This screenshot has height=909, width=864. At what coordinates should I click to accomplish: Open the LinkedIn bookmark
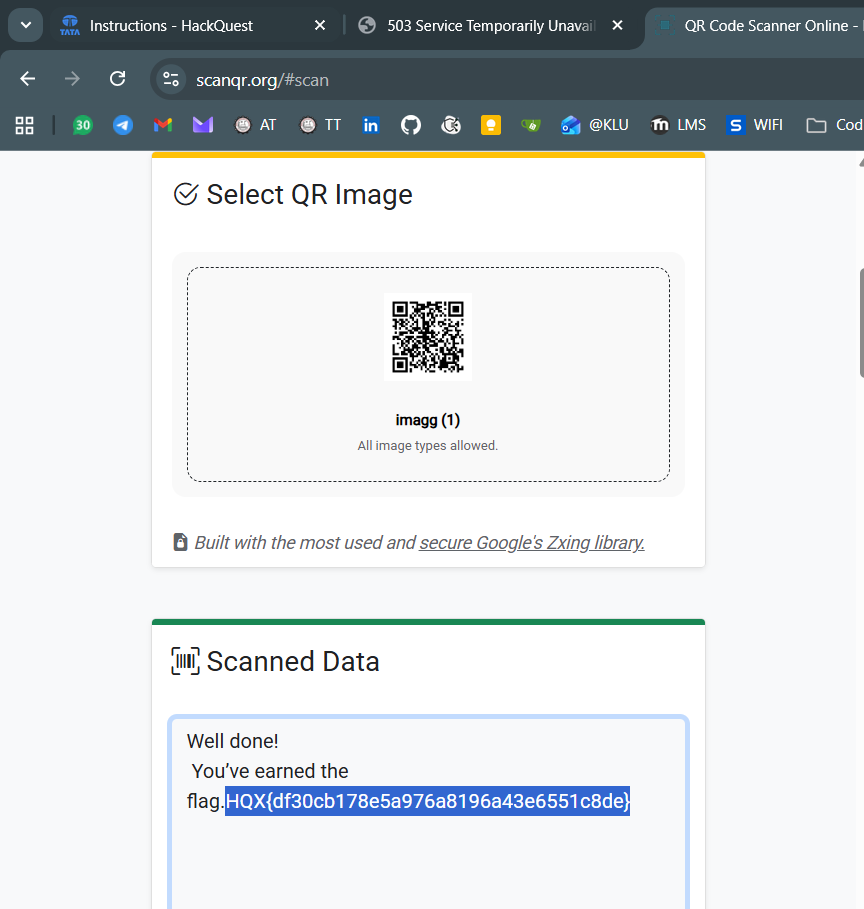click(x=371, y=125)
